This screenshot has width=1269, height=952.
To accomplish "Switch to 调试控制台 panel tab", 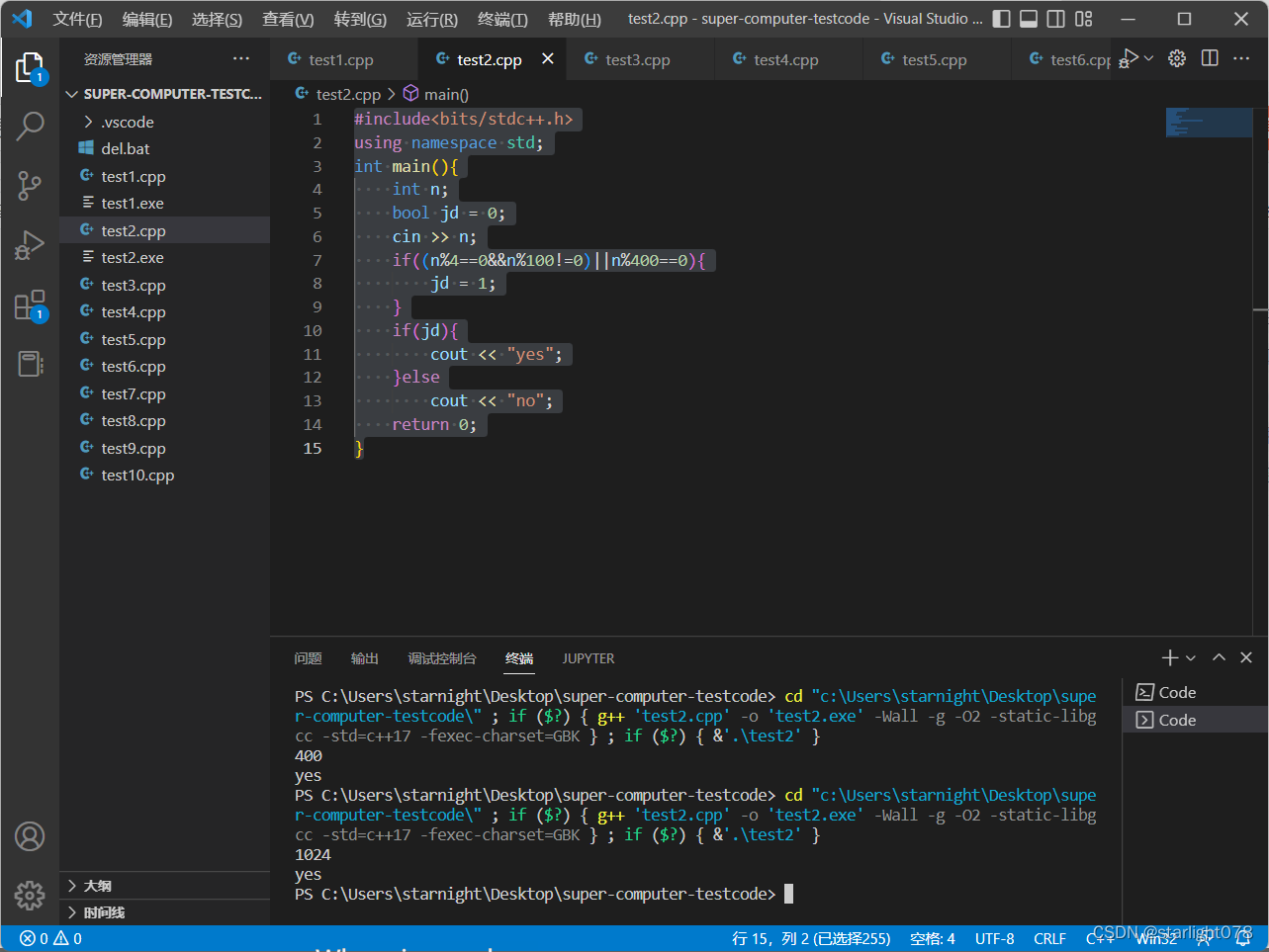I will [x=442, y=658].
